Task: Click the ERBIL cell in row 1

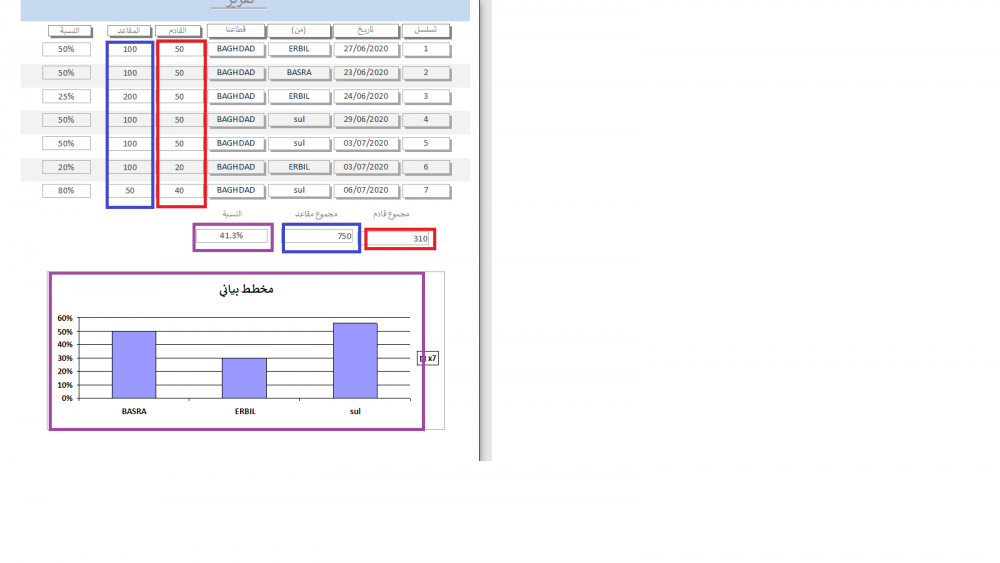Action: click(x=299, y=49)
